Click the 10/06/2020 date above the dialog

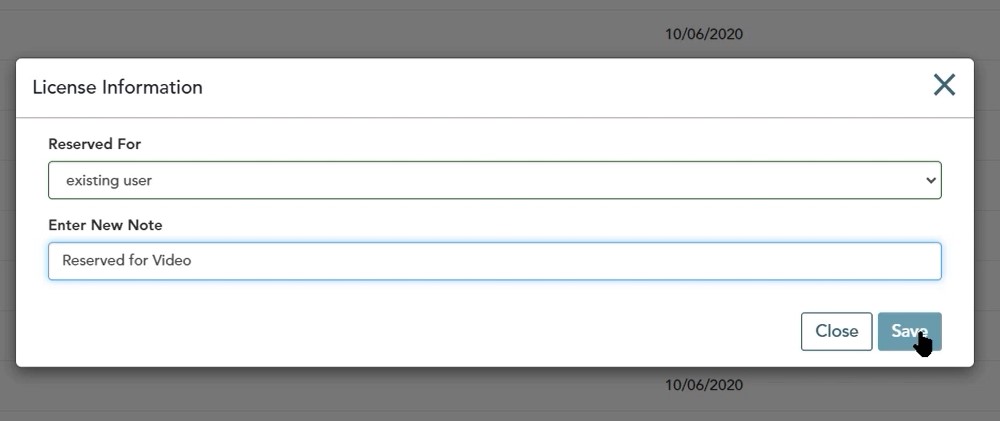coord(703,34)
